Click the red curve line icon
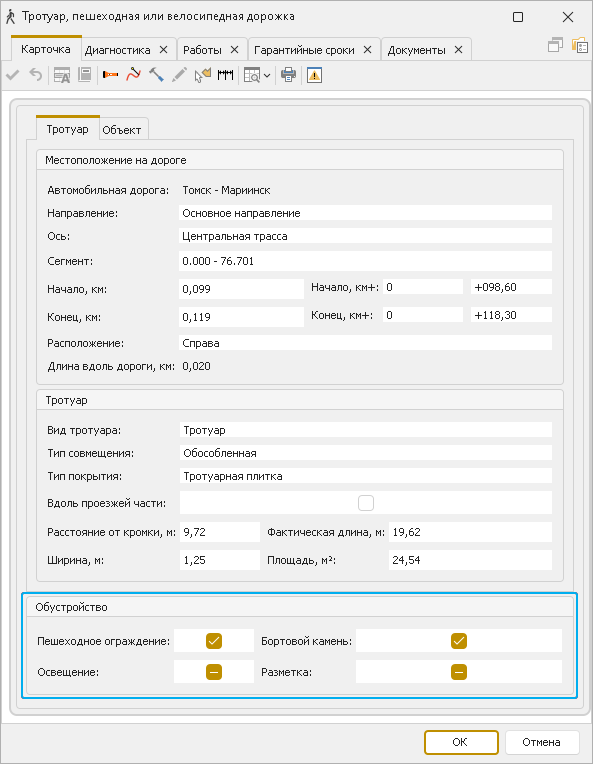The image size is (593, 764). click(x=133, y=75)
